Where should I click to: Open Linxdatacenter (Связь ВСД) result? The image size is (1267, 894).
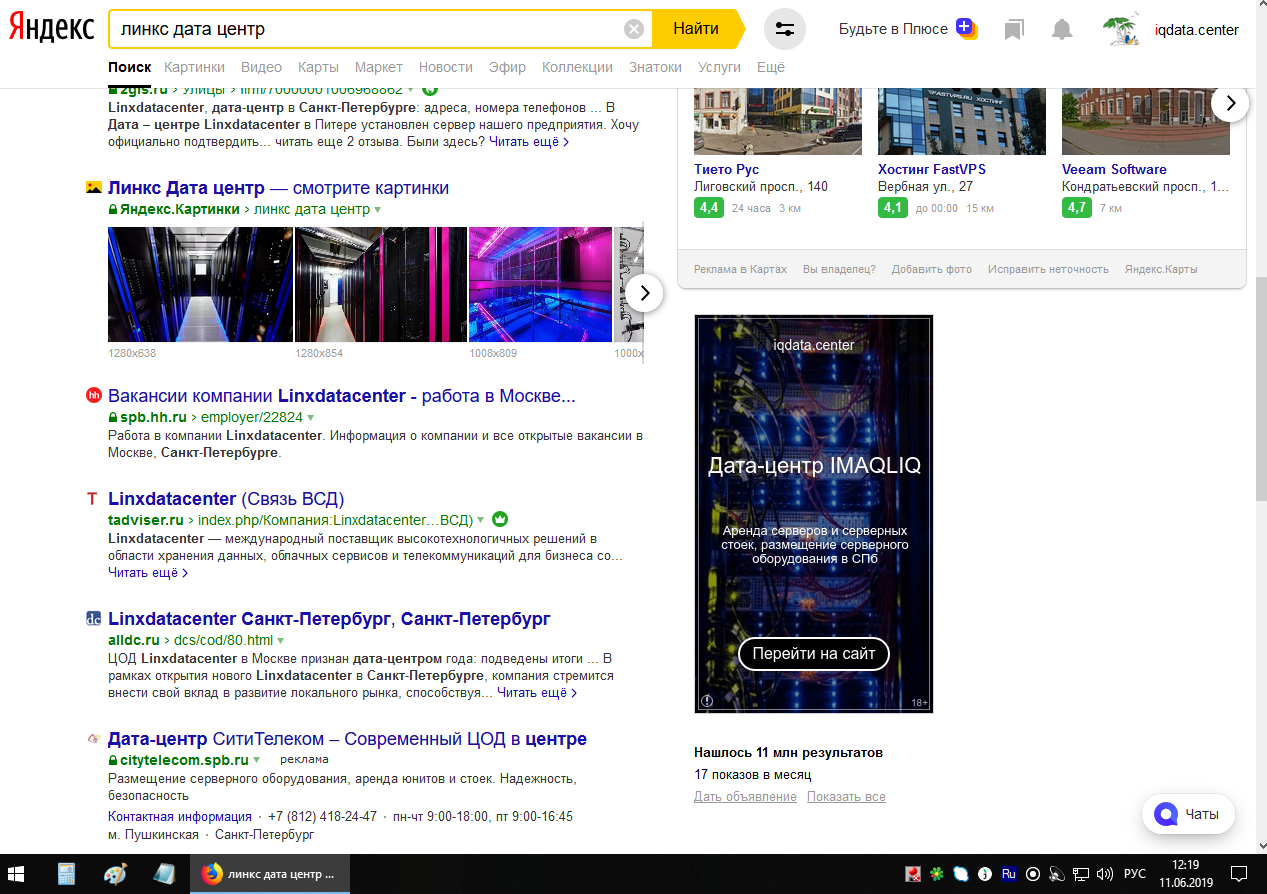(226, 499)
